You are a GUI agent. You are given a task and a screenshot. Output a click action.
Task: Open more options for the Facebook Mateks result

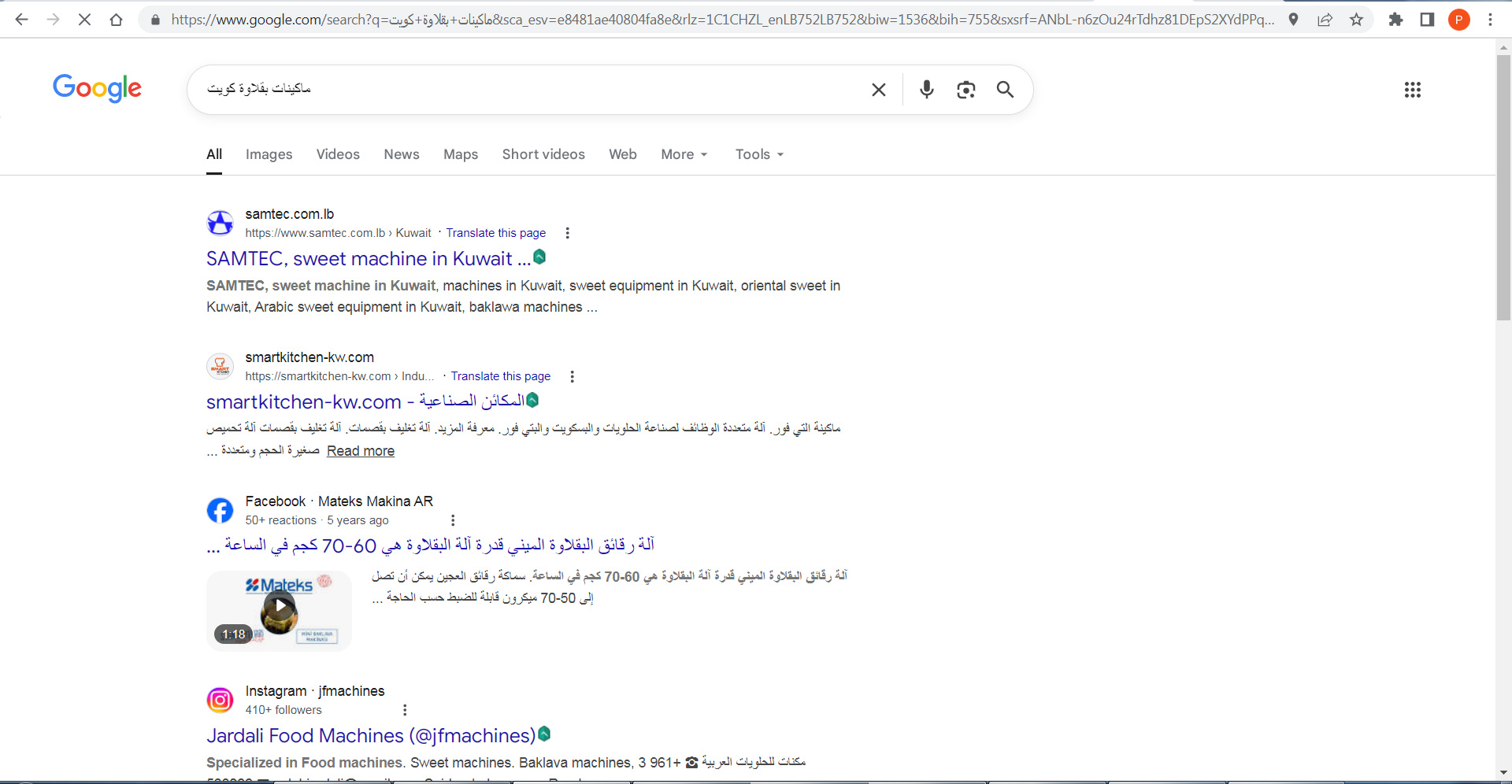pyautogui.click(x=453, y=520)
